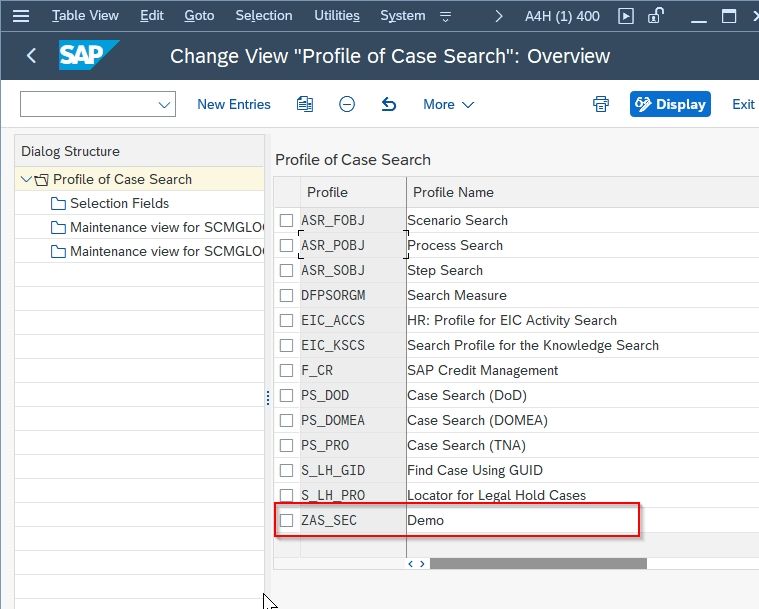Check the F_CR row checkbox

pyautogui.click(x=287, y=370)
